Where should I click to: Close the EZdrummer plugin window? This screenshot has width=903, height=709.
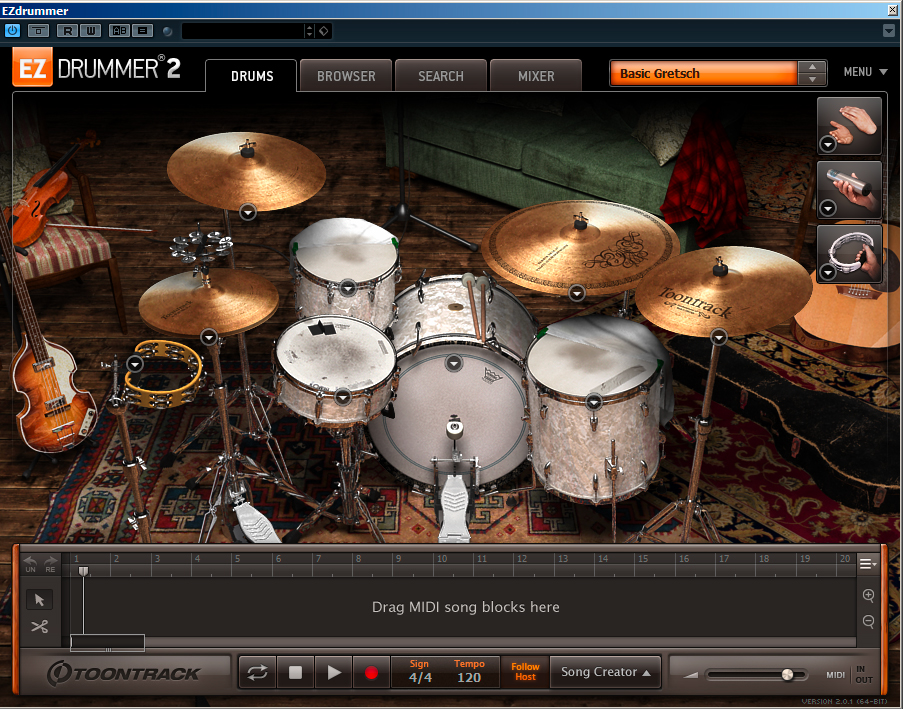pyautogui.click(x=893, y=10)
